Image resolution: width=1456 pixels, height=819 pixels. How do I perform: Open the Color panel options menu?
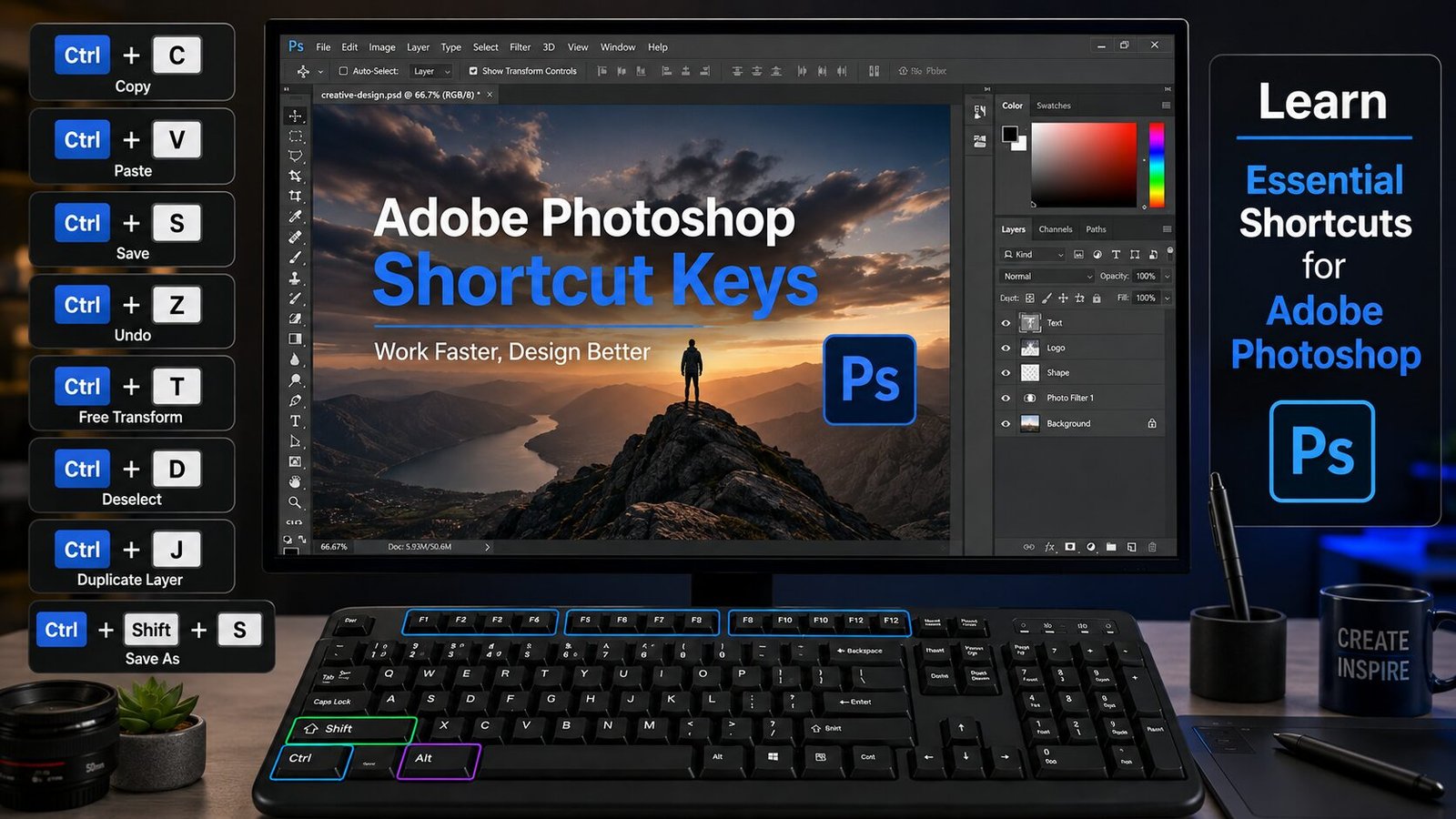pyautogui.click(x=1166, y=106)
